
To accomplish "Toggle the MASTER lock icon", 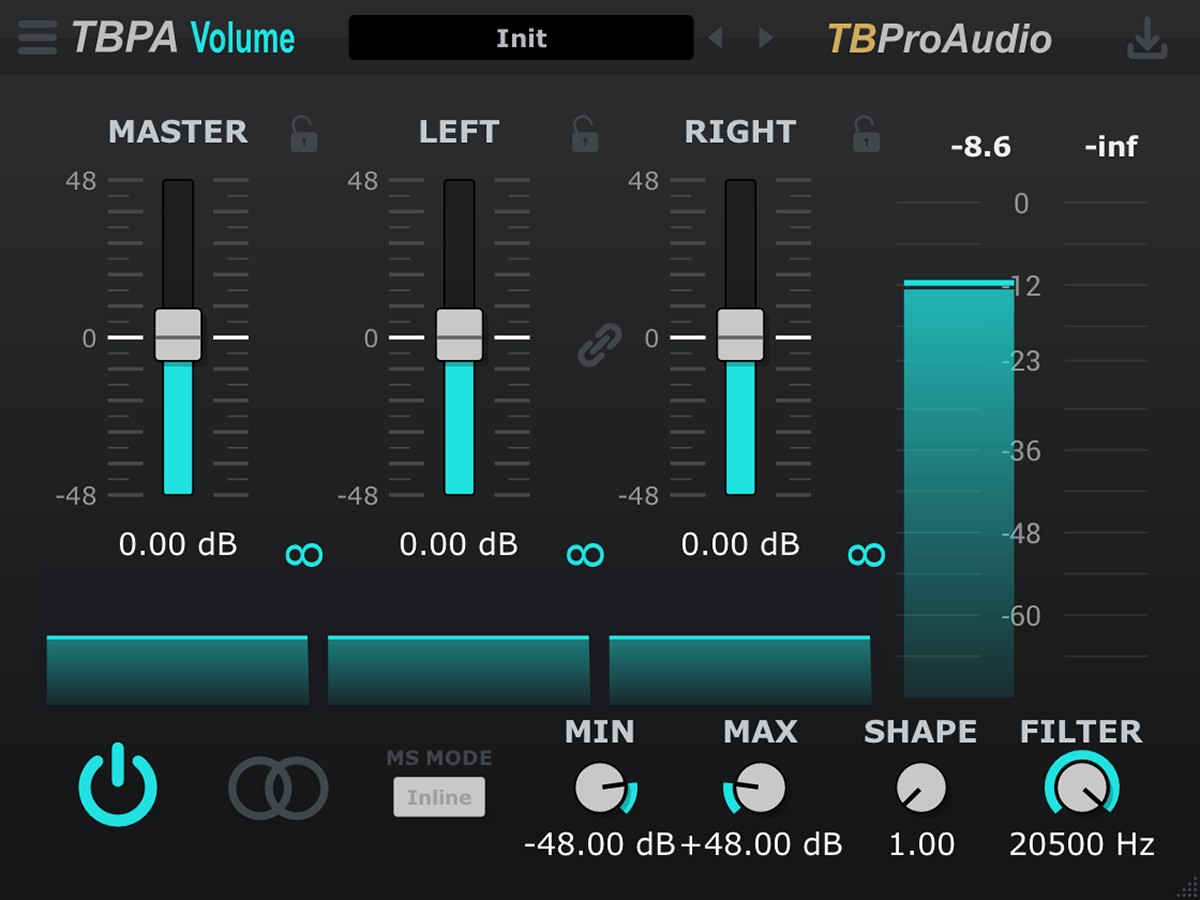I will point(303,134).
